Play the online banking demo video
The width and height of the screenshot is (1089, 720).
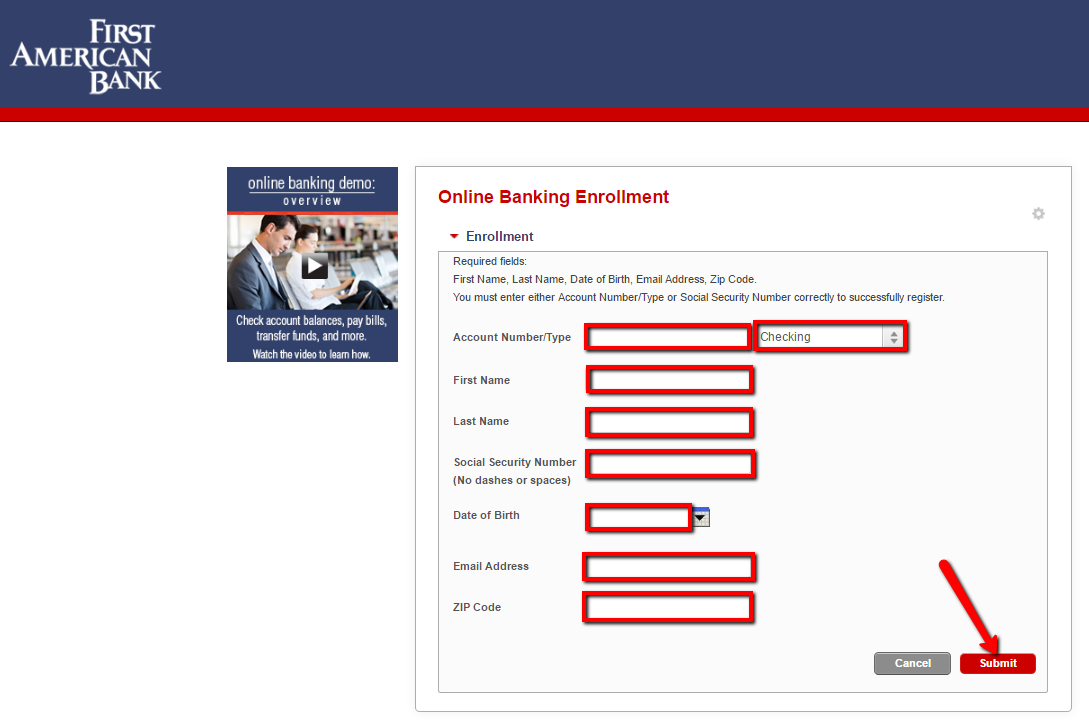315,266
